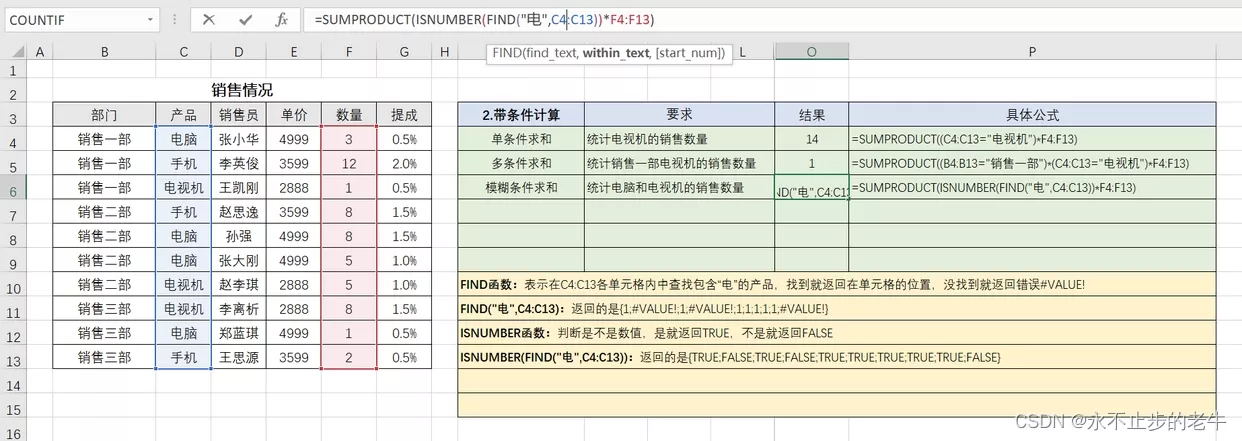Screen dimensions: 1242x441
Task: Select the row 10 header
Action: pos(13,285)
